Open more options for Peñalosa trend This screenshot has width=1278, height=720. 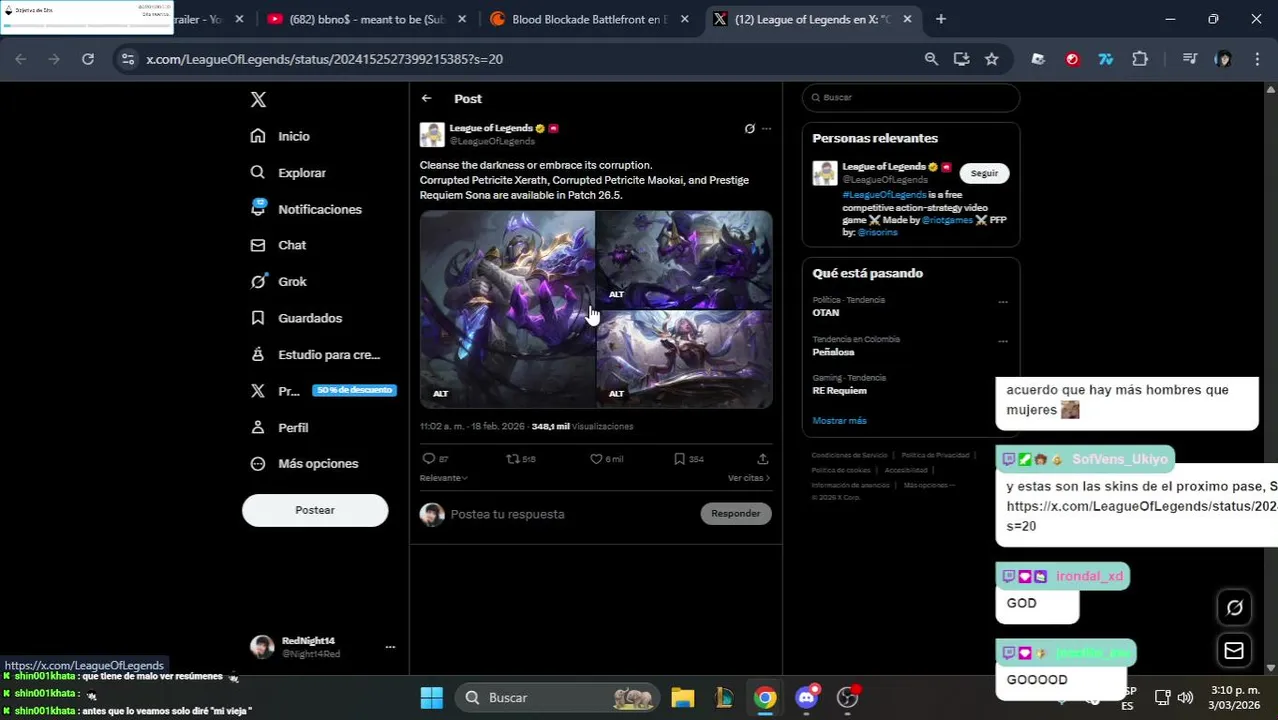[x=1003, y=341]
